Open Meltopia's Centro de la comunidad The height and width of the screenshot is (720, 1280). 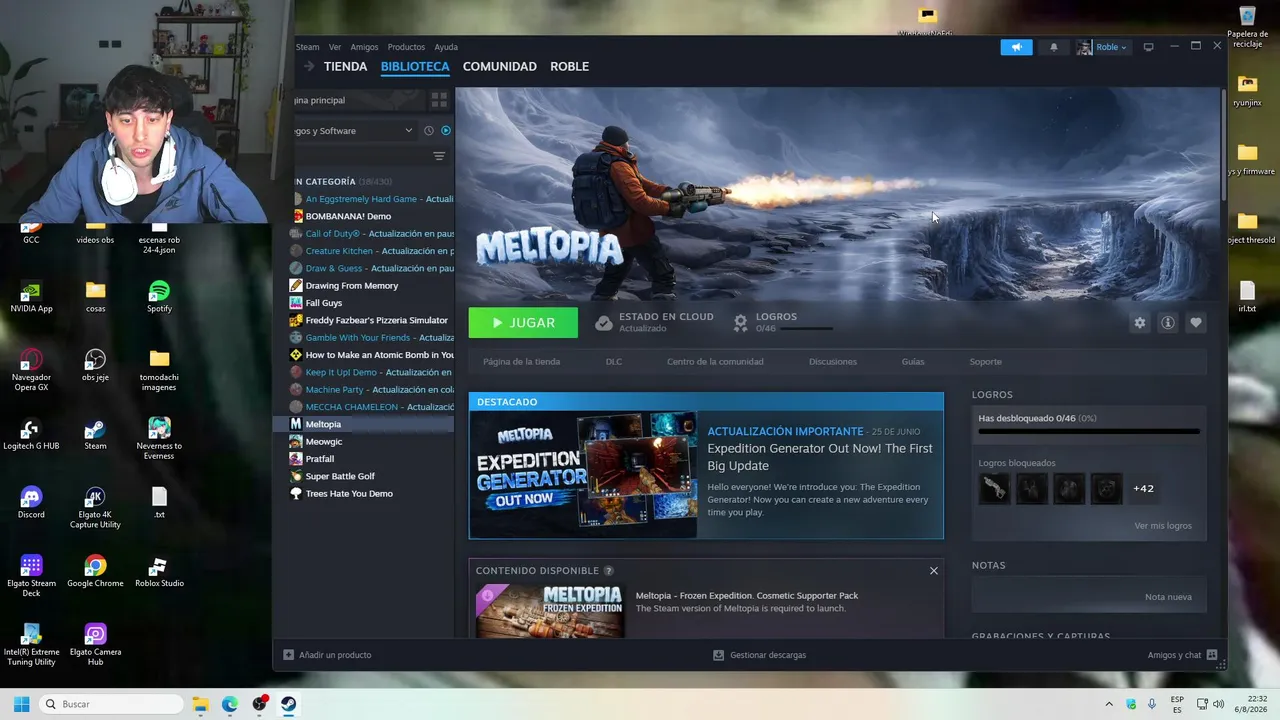point(715,362)
